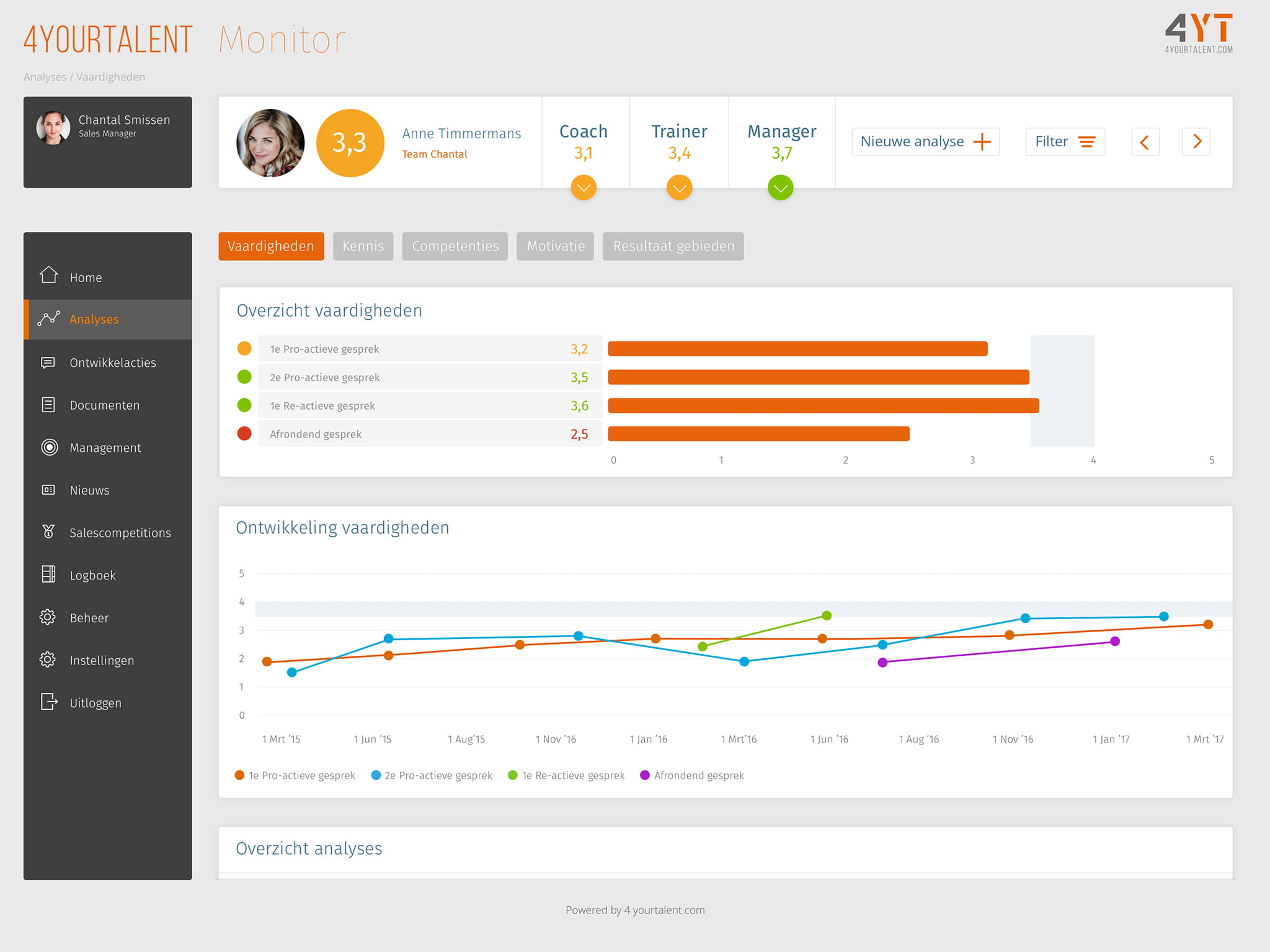Screen dimensions: 1270x952
Task: Click the Home house icon in sidebar
Action: 49,275
